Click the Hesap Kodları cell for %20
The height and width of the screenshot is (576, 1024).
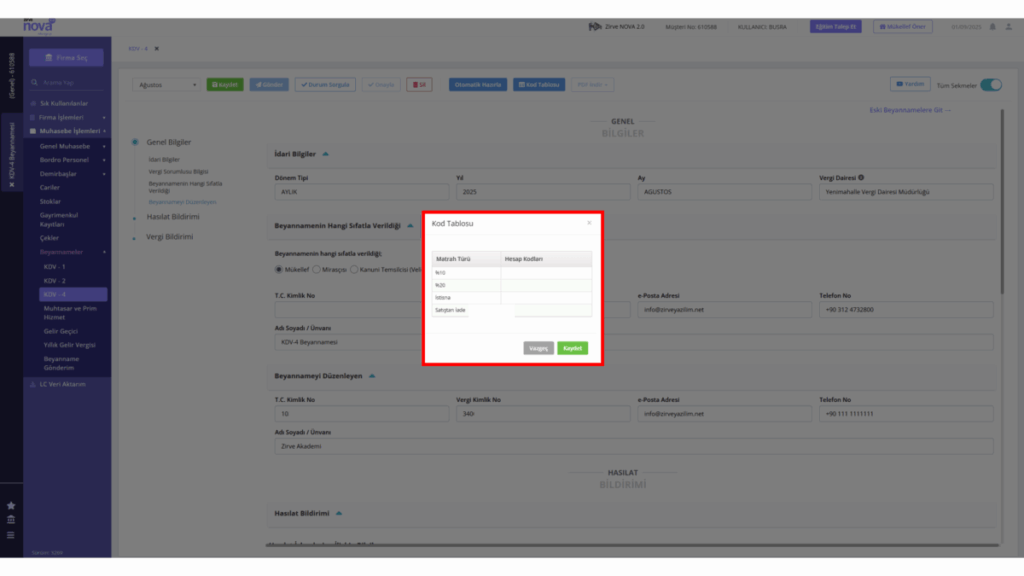tap(546, 285)
